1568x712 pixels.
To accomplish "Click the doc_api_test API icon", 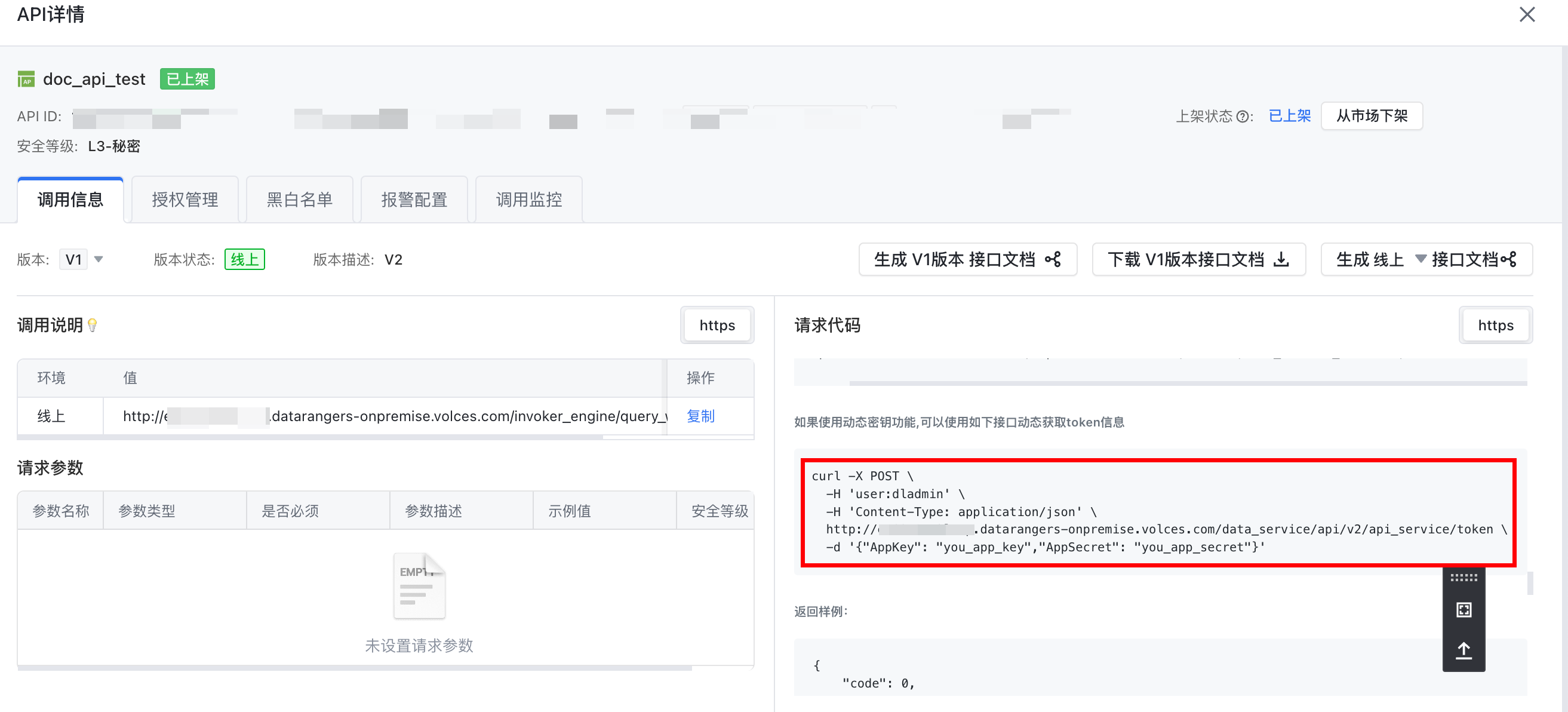I will click(x=26, y=79).
